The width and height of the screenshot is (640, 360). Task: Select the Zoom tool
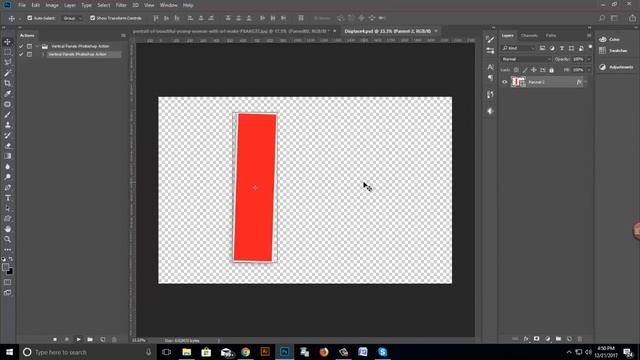click(x=7, y=240)
